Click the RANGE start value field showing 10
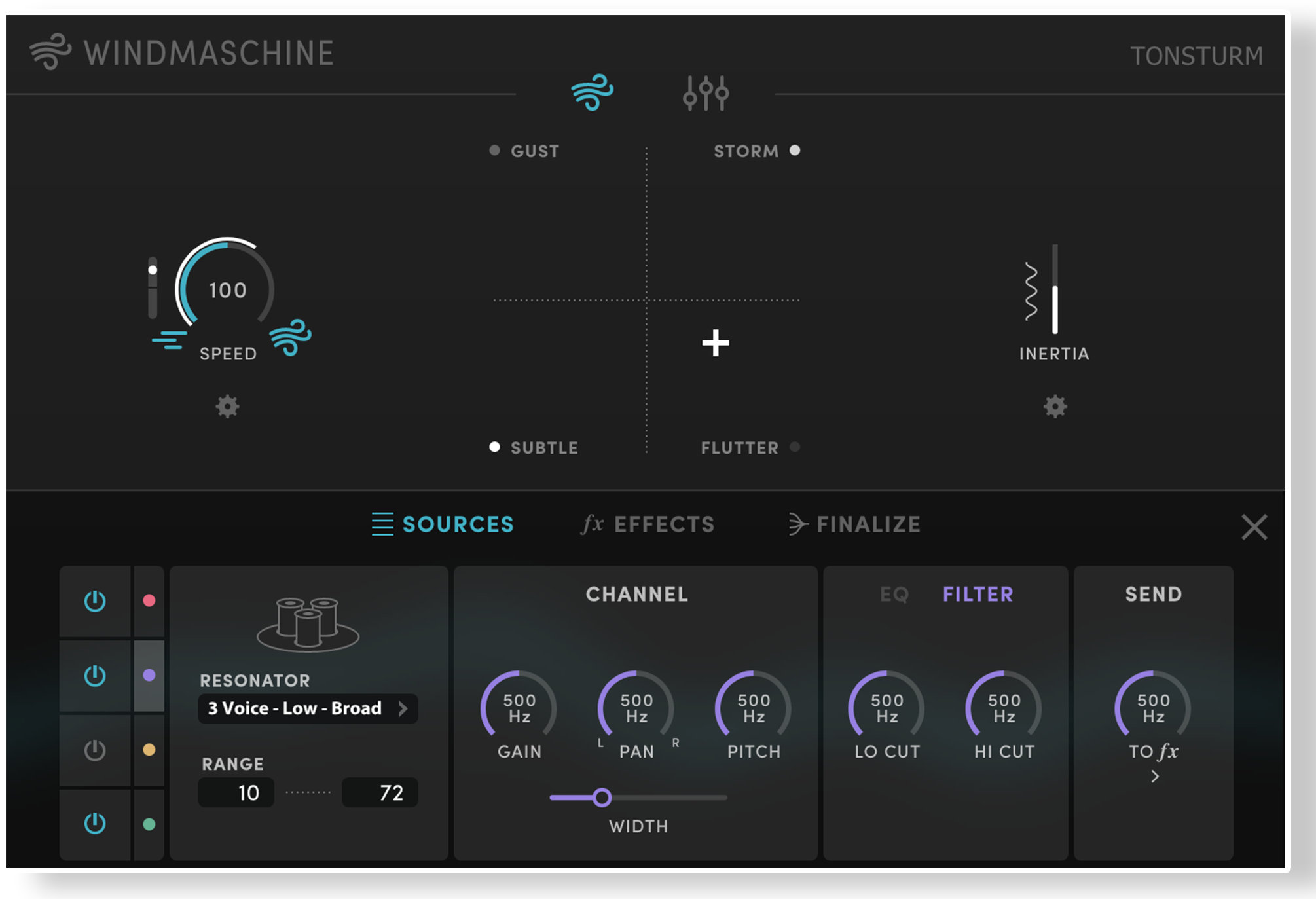Viewport: 1316px width, 899px height. tap(236, 792)
